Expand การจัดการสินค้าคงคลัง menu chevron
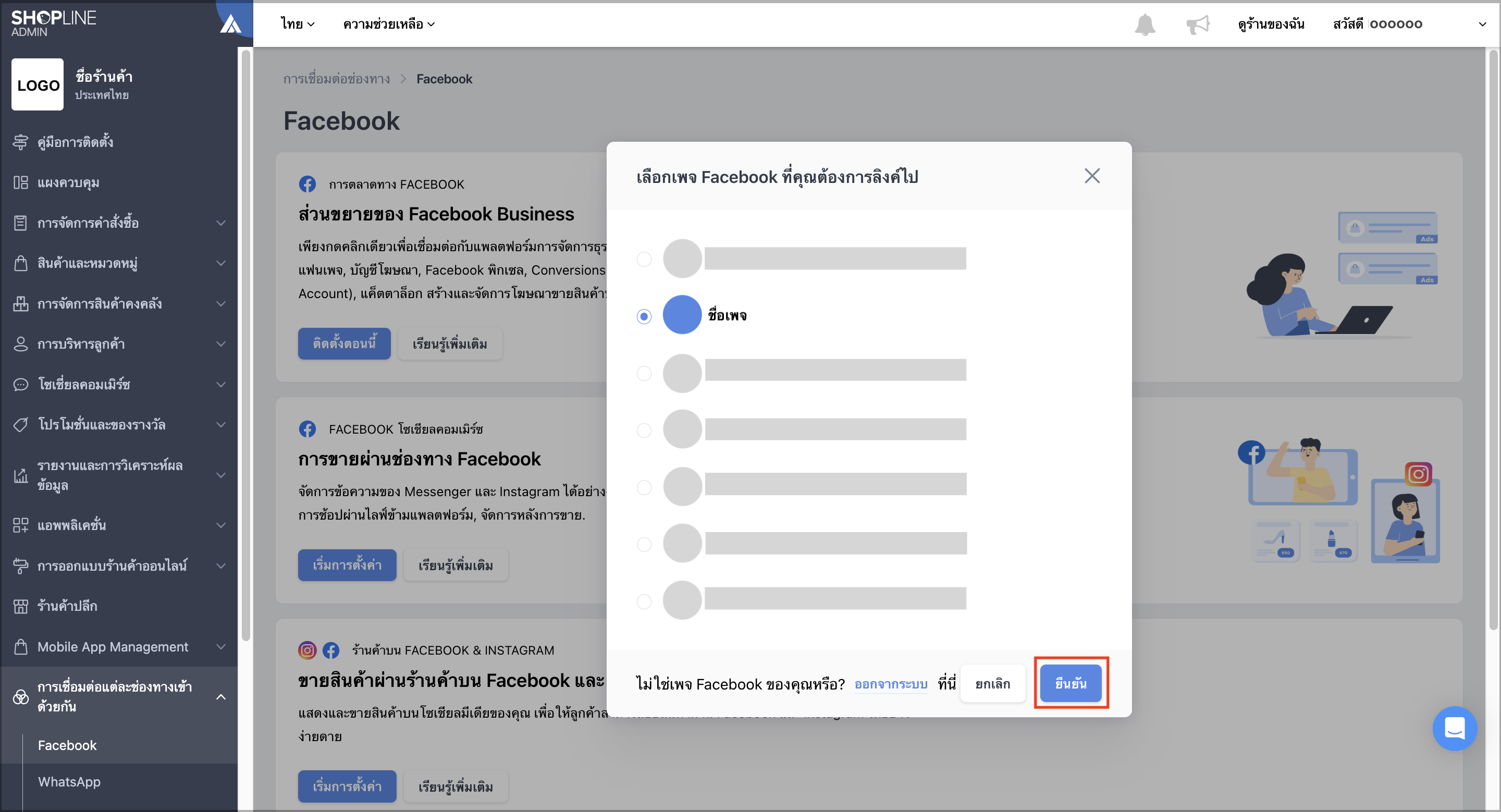Screen dimensions: 1501x812 [x=221, y=303]
